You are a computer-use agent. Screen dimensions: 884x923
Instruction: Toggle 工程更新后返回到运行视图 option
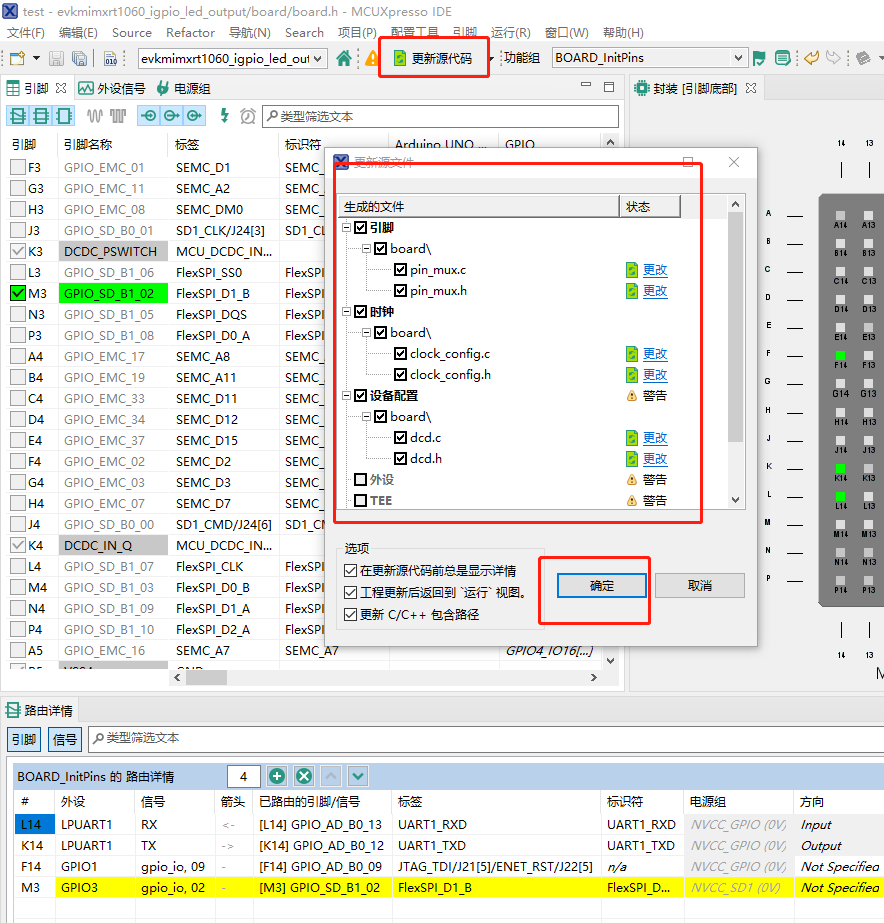(350, 592)
